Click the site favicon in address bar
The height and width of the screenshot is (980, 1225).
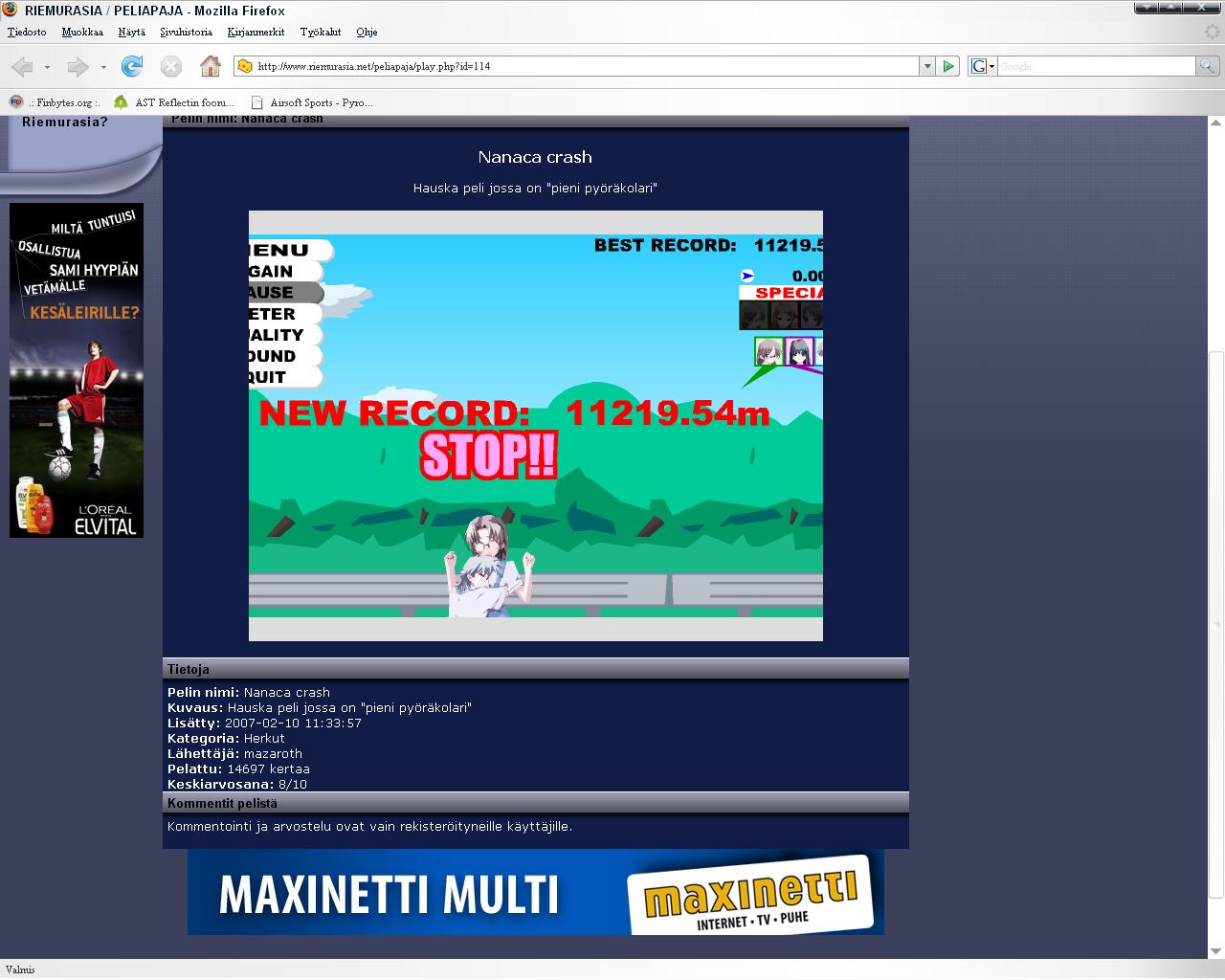[245, 66]
